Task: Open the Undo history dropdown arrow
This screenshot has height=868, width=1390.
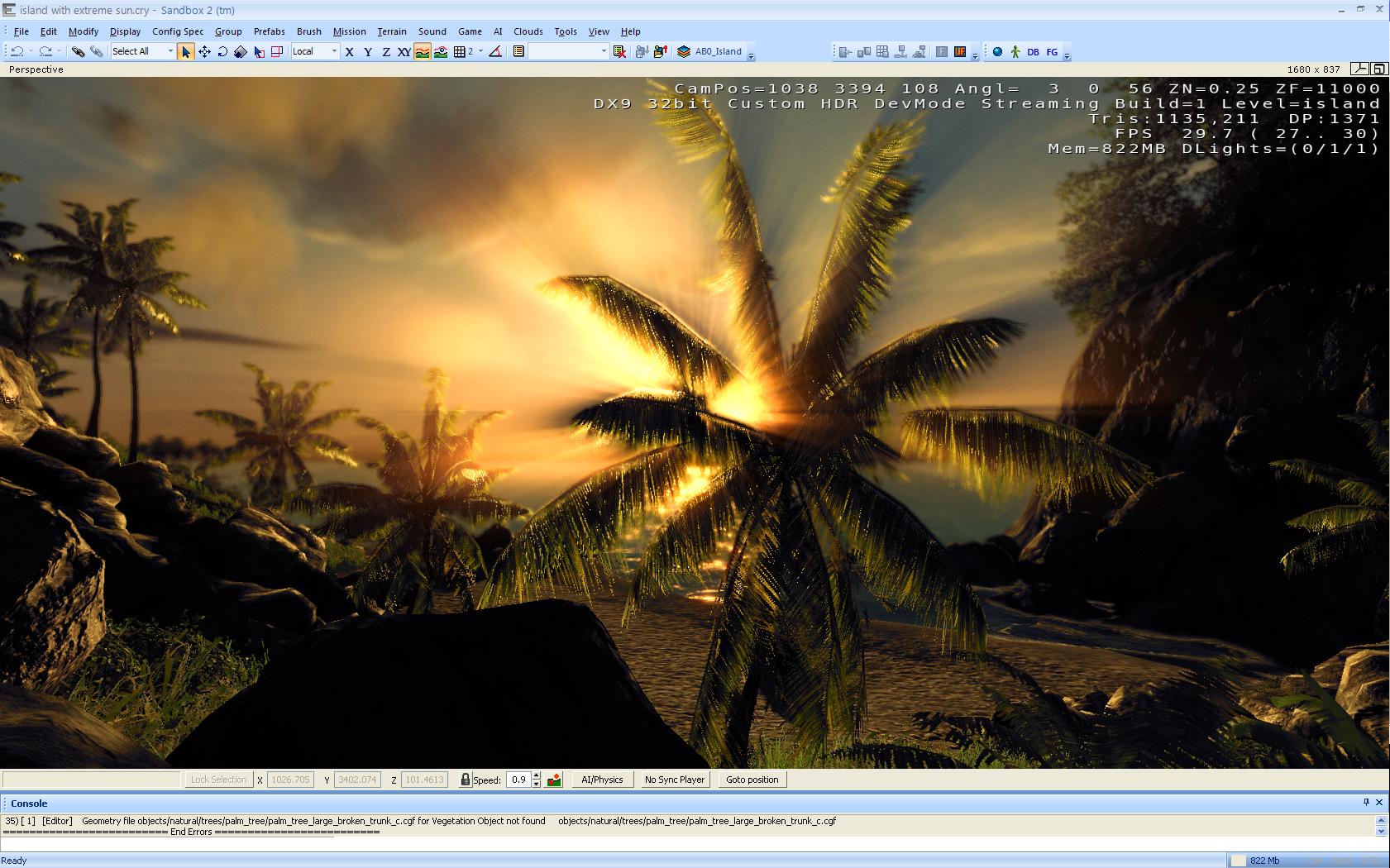Action: (x=30, y=51)
